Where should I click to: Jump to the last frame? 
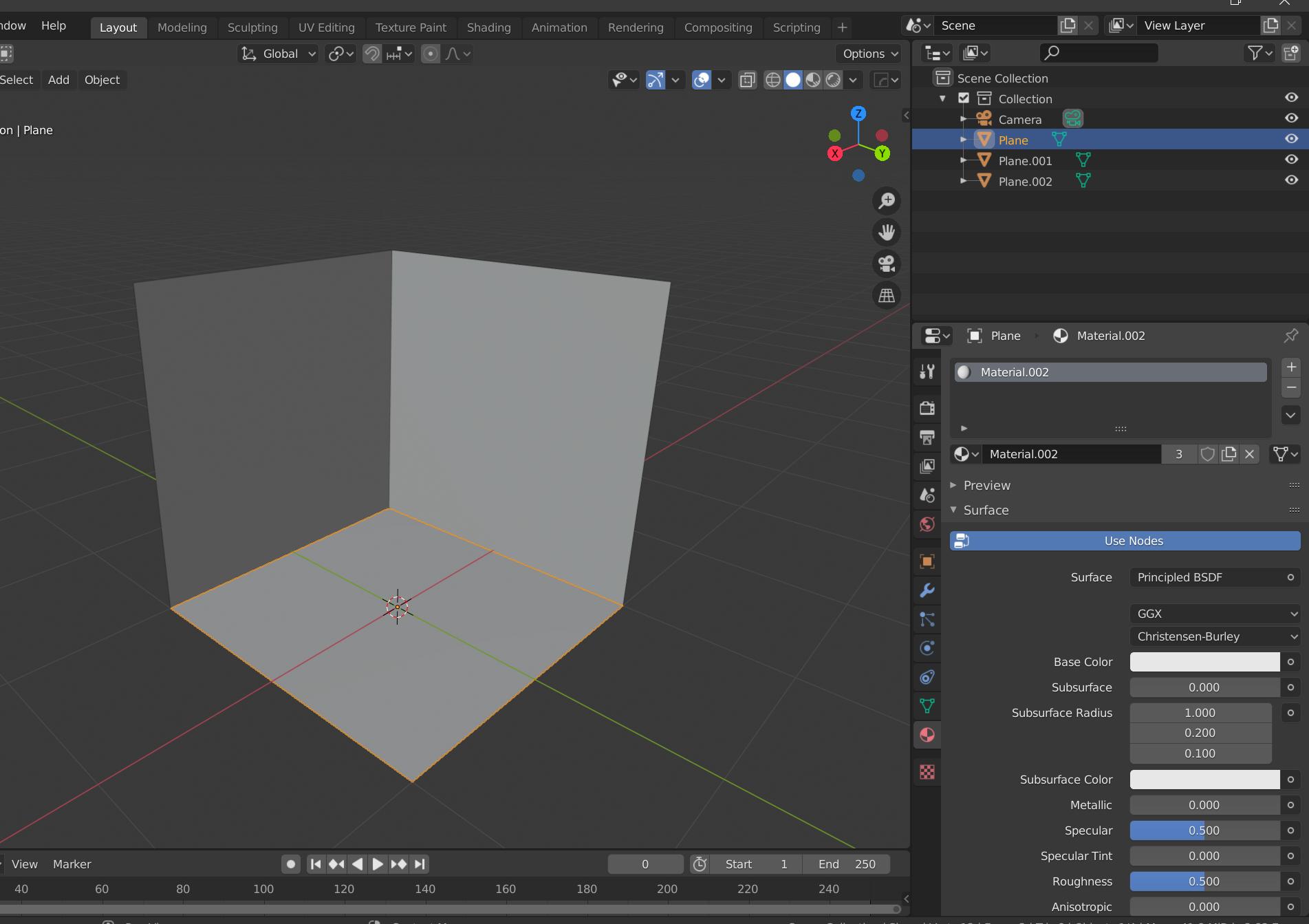[x=419, y=864]
